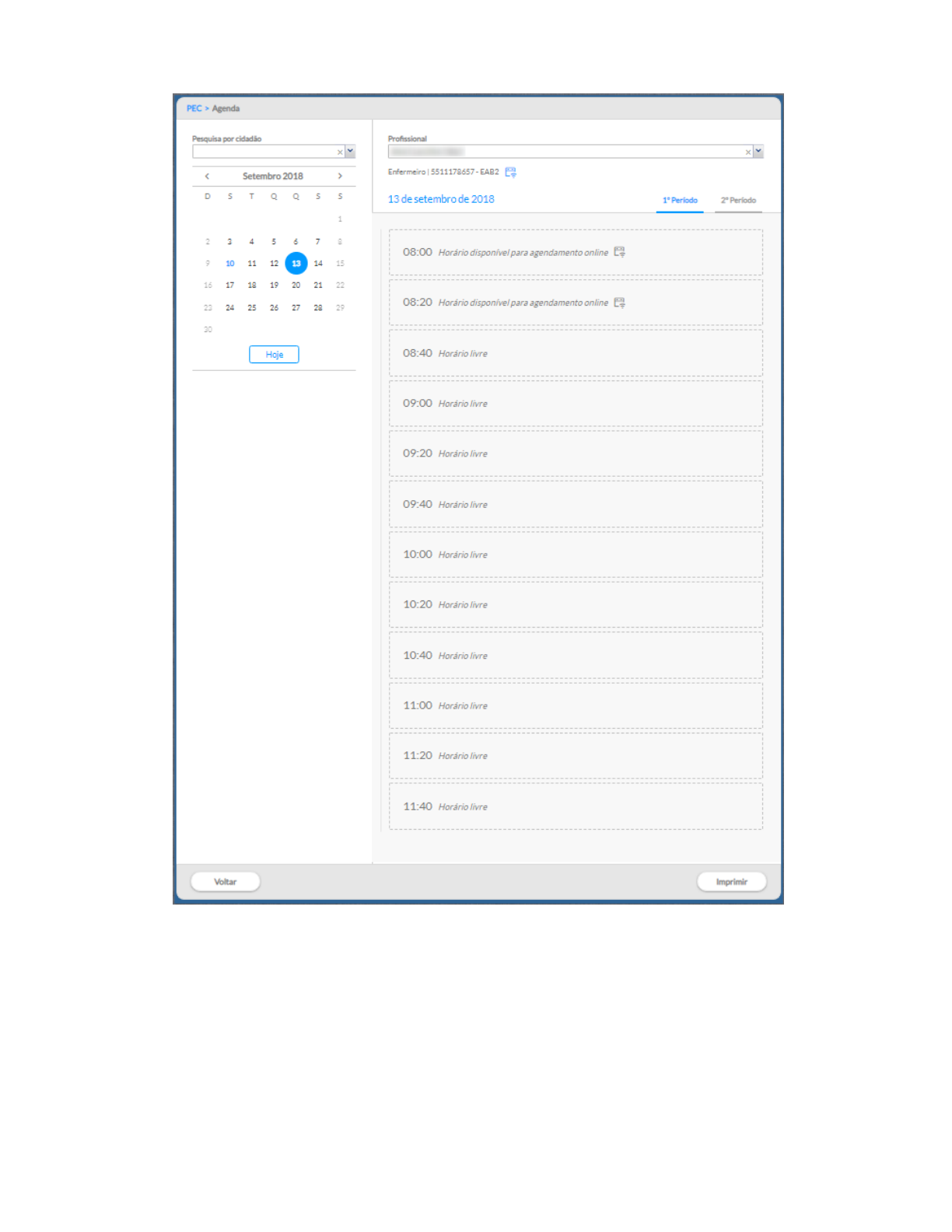This screenshot has height=1232, width=952.
Task: Click the online scheduling icon beside Enfermeiro EAB2
Action: 510,172
